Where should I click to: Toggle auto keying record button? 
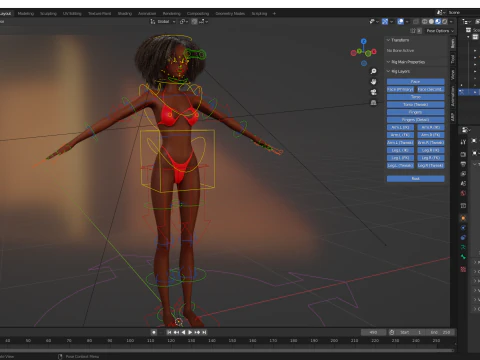154,332
